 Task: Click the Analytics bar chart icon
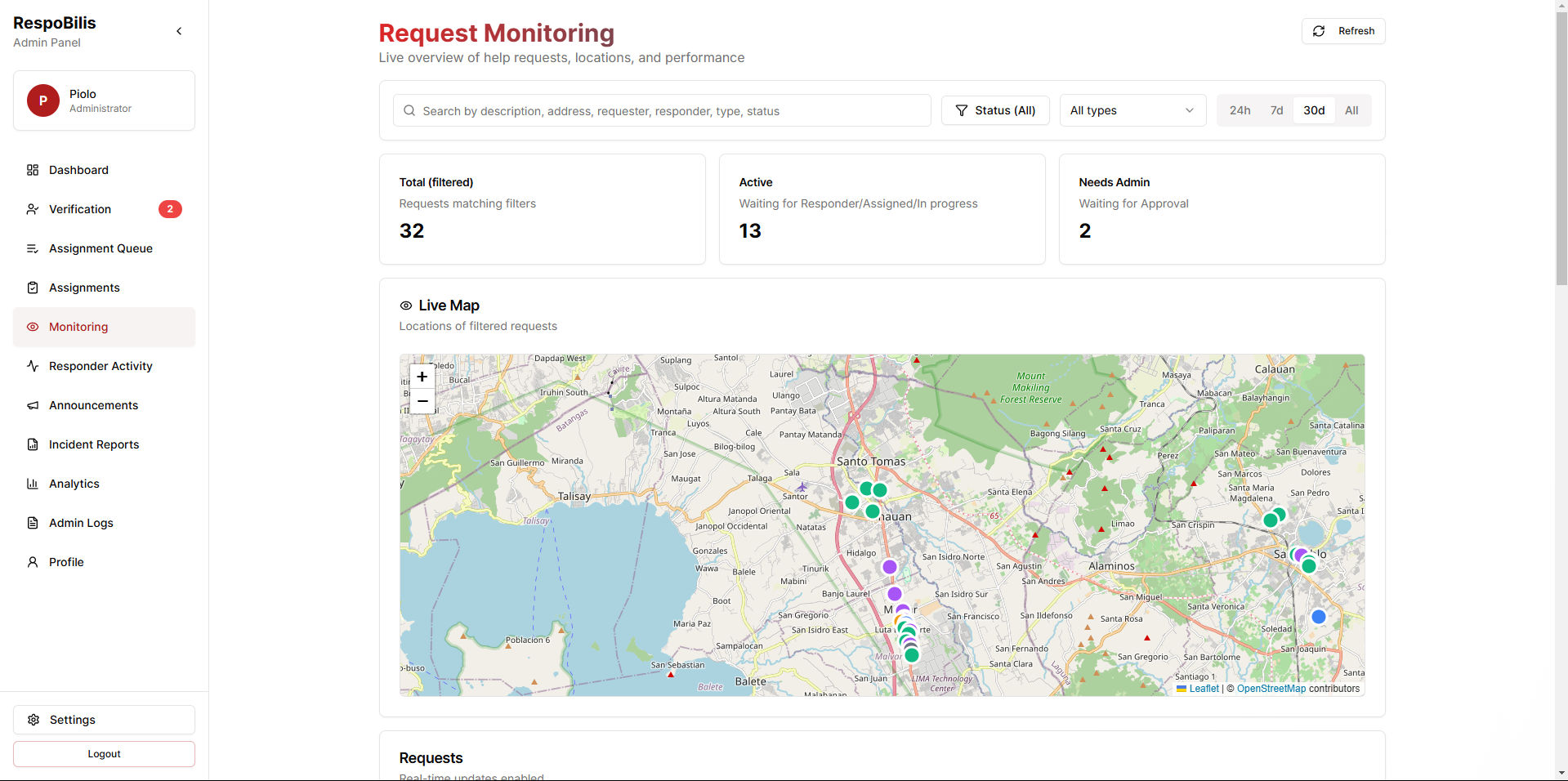[x=33, y=484]
